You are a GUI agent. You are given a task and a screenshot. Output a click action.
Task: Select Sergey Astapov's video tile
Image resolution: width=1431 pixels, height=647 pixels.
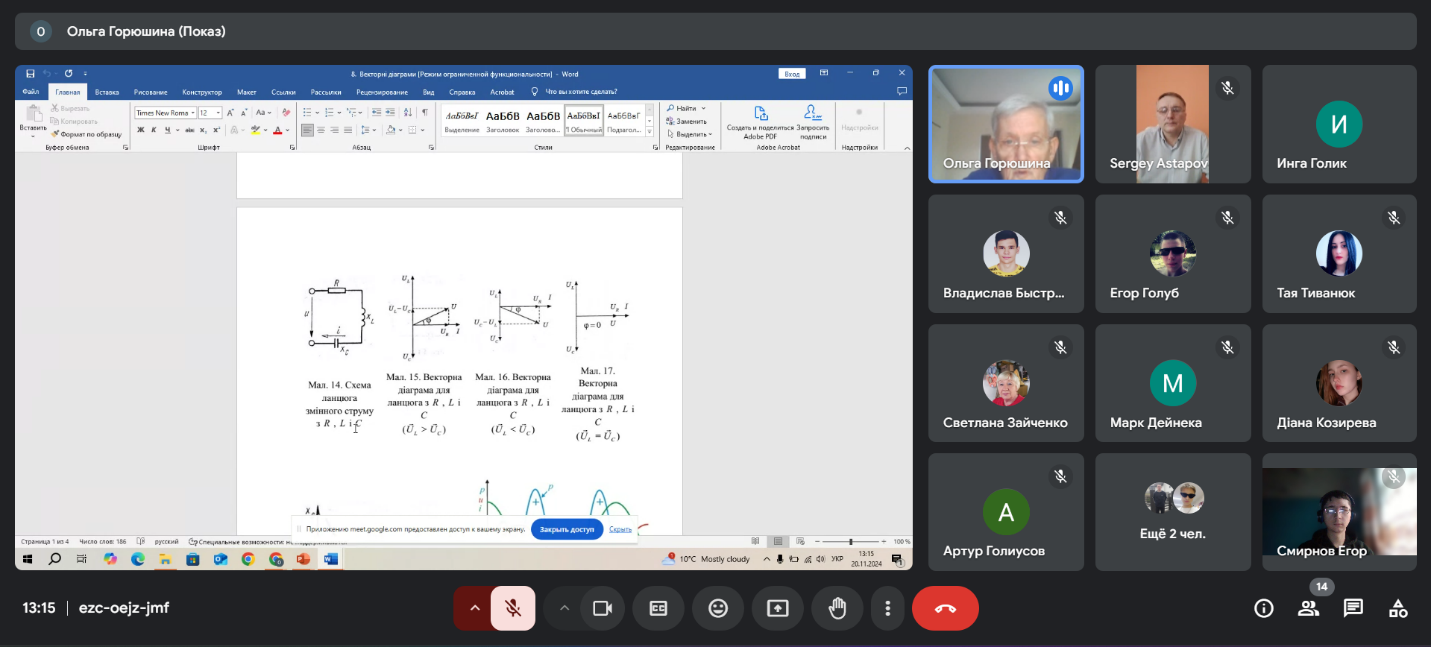pyautogui.click(x=1173, y=124)
